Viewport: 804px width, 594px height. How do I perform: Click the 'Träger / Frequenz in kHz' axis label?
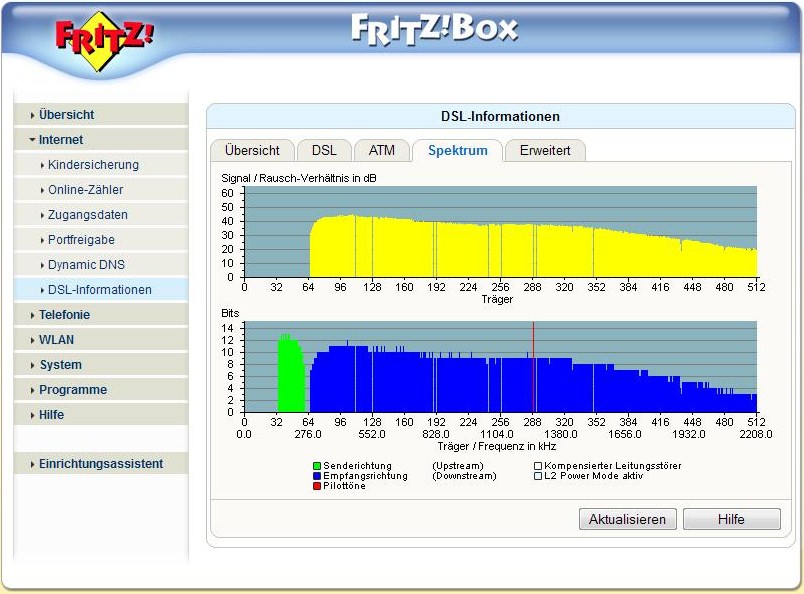pos(497,446)
